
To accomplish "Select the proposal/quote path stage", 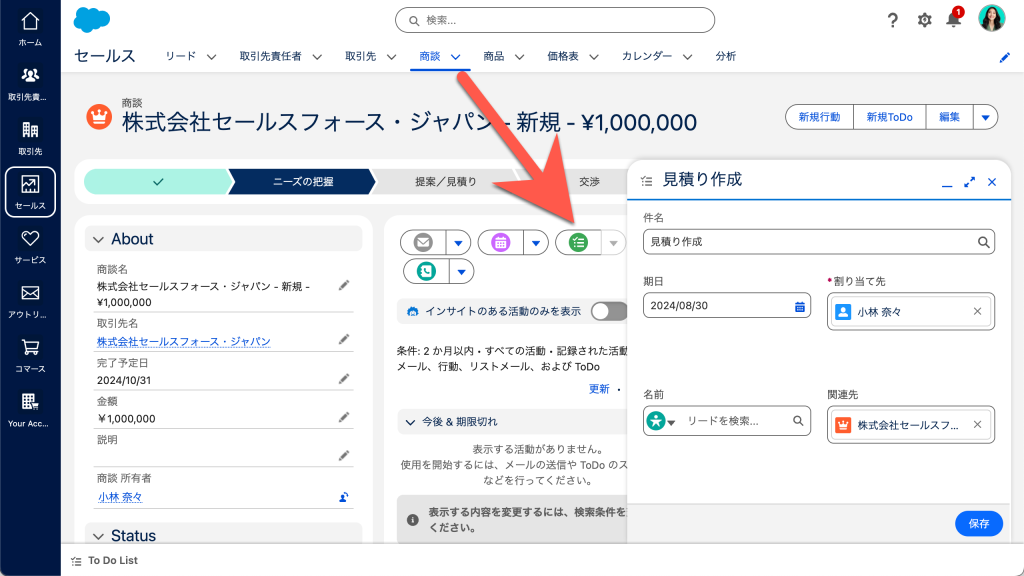I will [446, 182].
